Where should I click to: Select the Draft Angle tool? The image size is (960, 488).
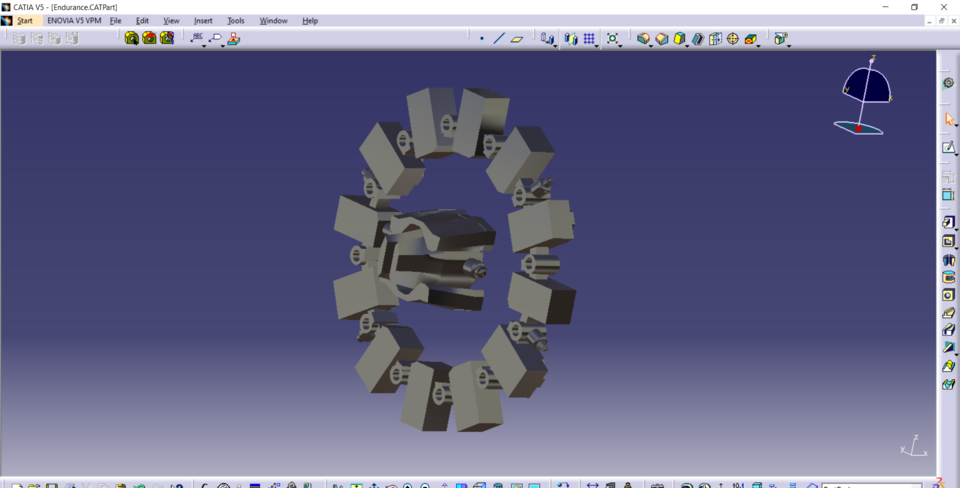coord(679,39)
